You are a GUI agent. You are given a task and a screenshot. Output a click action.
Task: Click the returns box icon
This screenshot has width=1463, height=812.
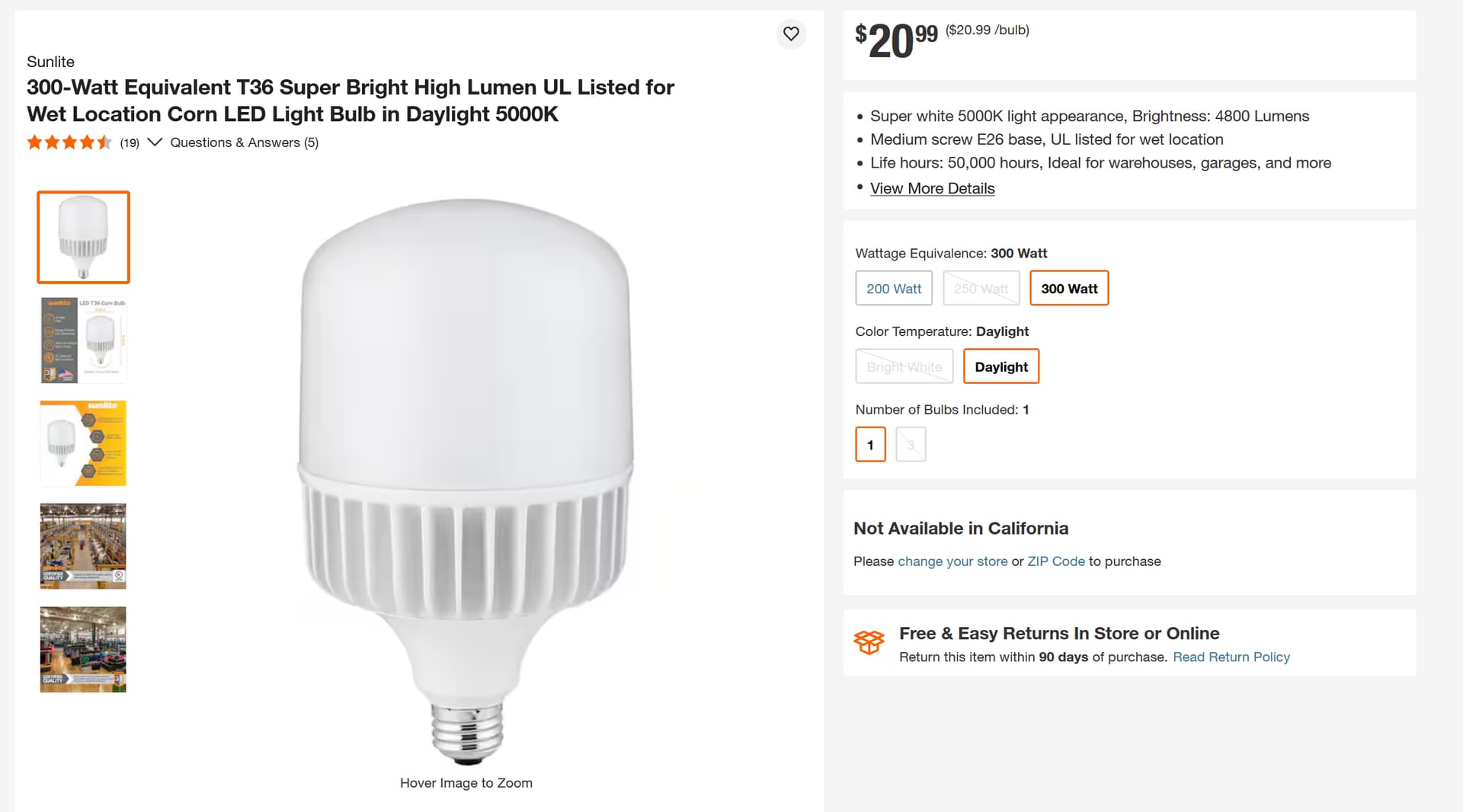(x=869, y=642)
